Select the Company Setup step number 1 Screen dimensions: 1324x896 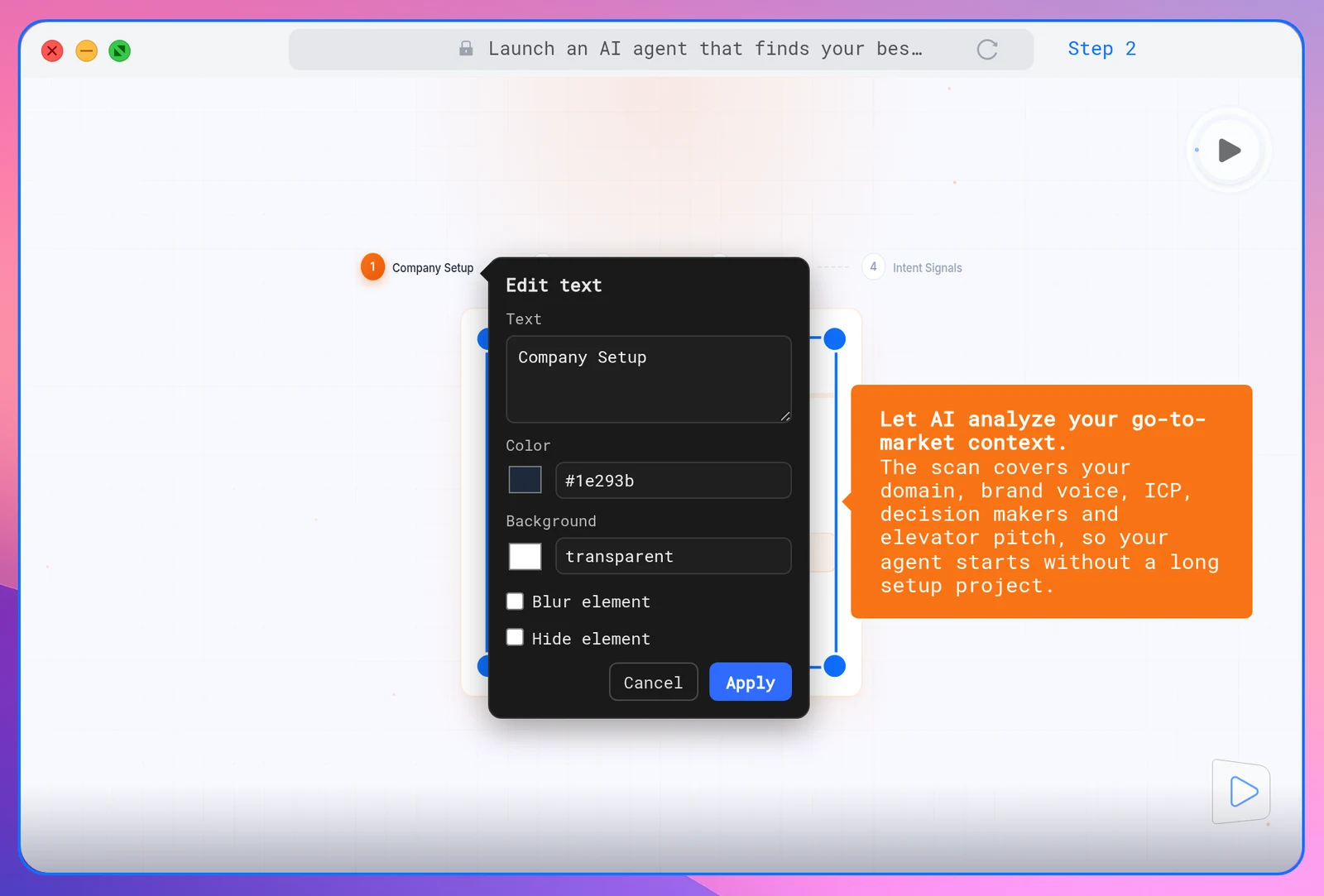point(372,266)
